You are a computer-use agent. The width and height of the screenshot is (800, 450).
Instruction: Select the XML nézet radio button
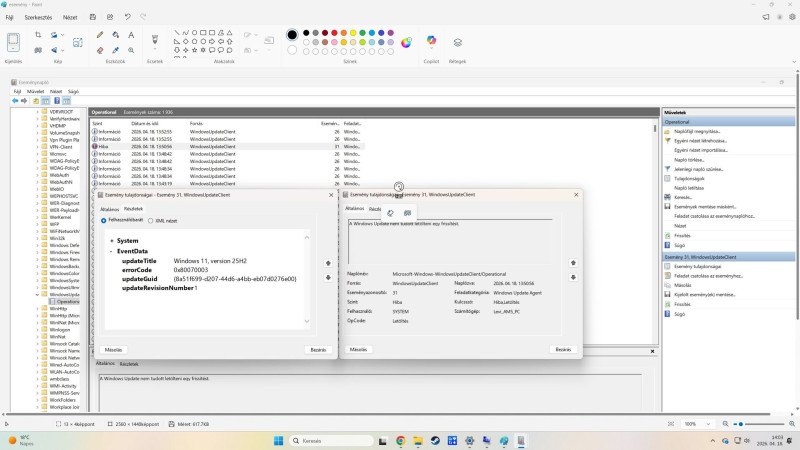pos(151,220)
